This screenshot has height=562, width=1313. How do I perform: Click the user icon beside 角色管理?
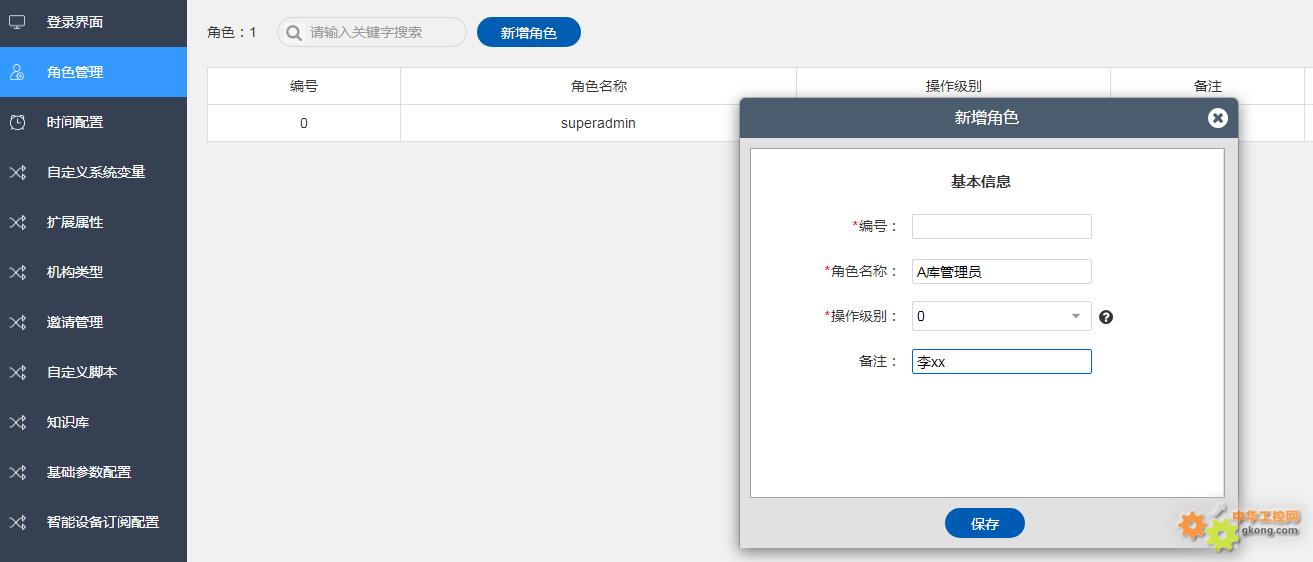coord(17,72)
